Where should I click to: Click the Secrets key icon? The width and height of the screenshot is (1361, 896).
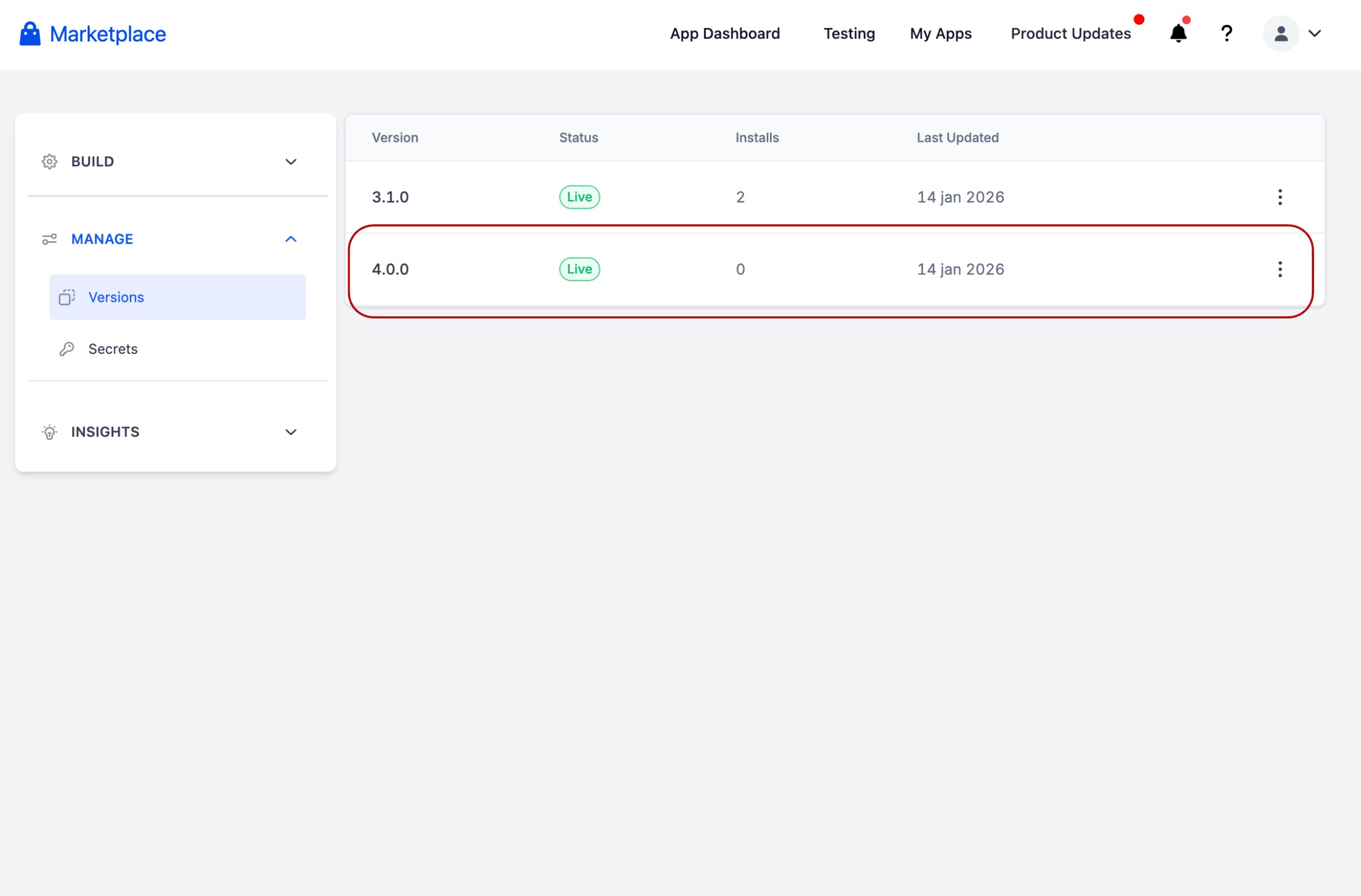[67, 349]
